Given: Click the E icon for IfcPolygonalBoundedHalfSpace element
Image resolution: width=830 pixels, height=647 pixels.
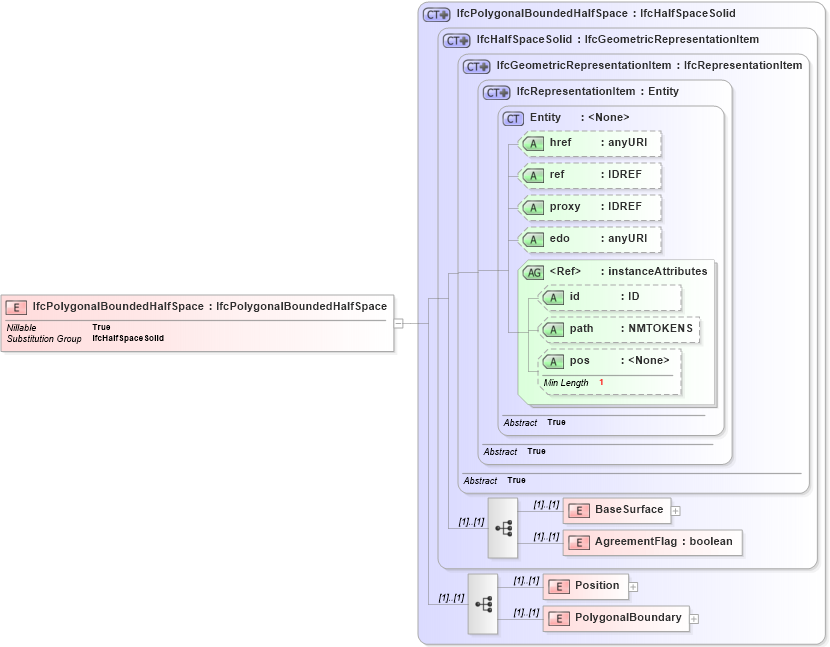Looking at the screenshot, I should pyautogui.click(x=16, y=306).
